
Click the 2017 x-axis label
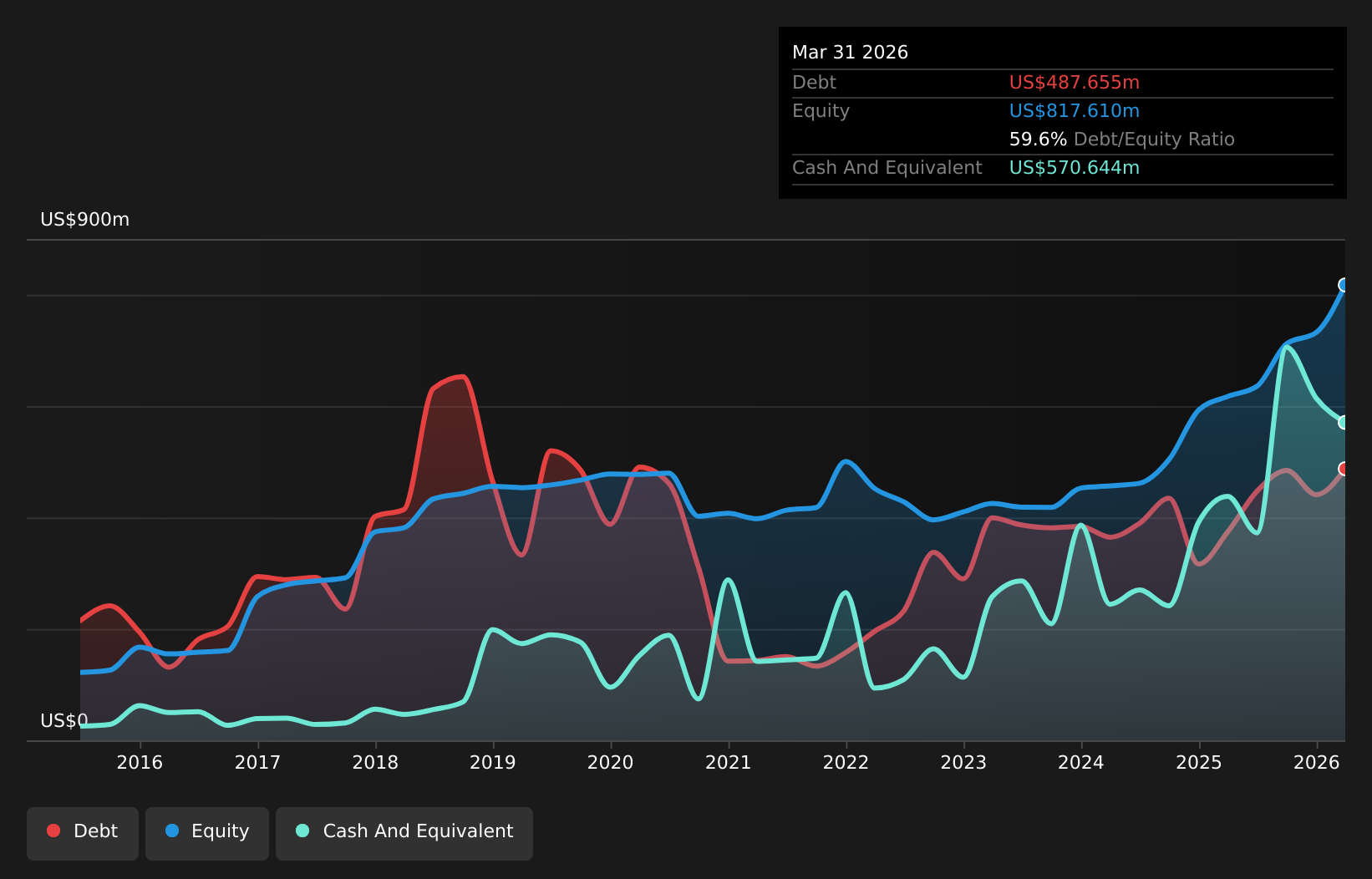click(x=257, y=762)
